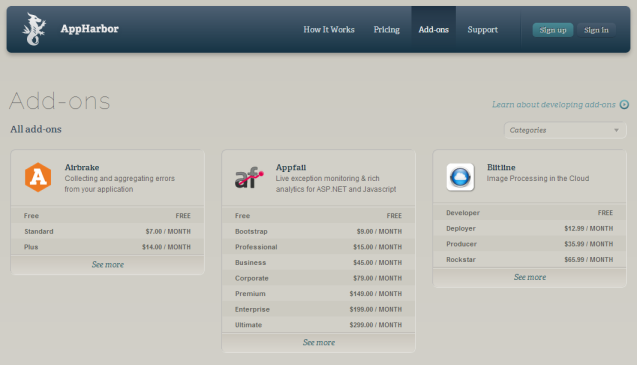Click the circular arrow icon beside Learn about developing add-ons

click(624, 105)
